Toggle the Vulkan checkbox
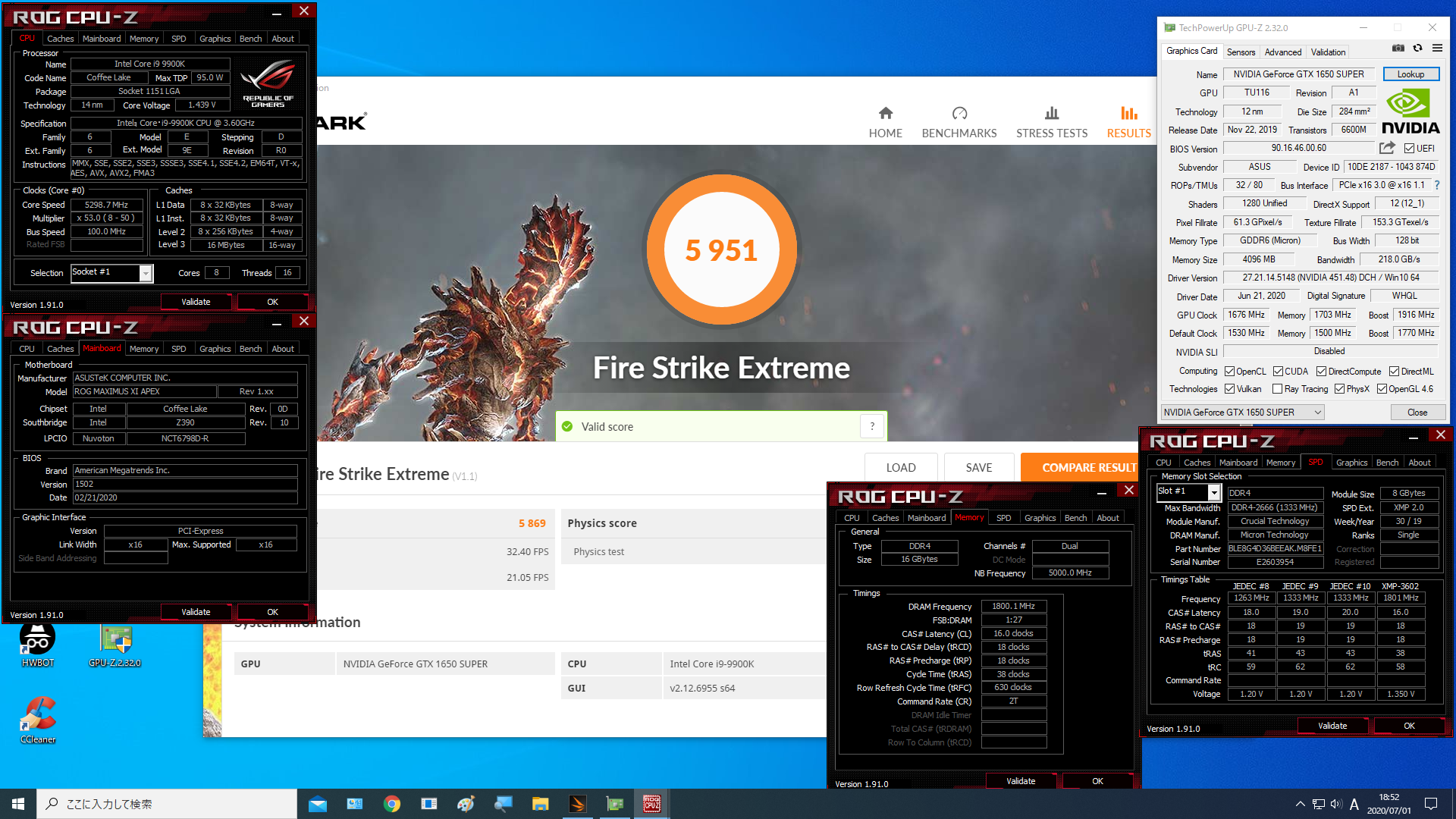The width and height of the screenshot is (1456, 819). [x=1229, y=389]
